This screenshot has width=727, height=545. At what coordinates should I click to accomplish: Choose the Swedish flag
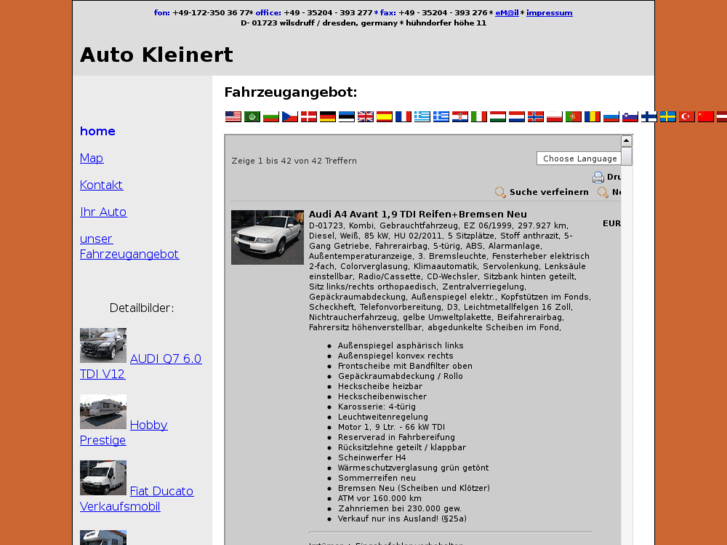668,116
